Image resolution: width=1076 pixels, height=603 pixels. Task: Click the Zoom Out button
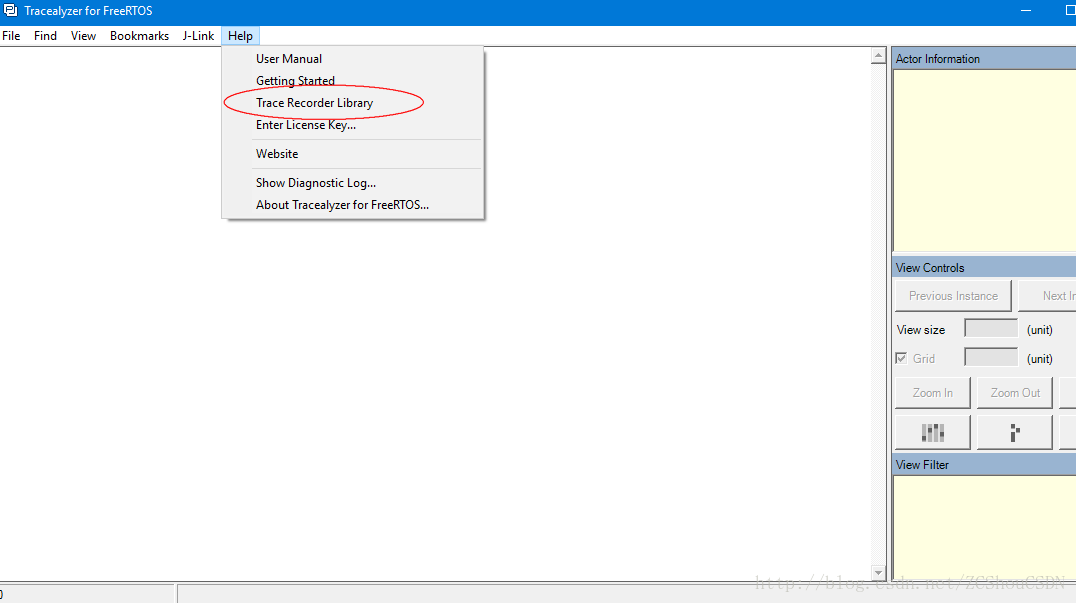coord(1015,393)
